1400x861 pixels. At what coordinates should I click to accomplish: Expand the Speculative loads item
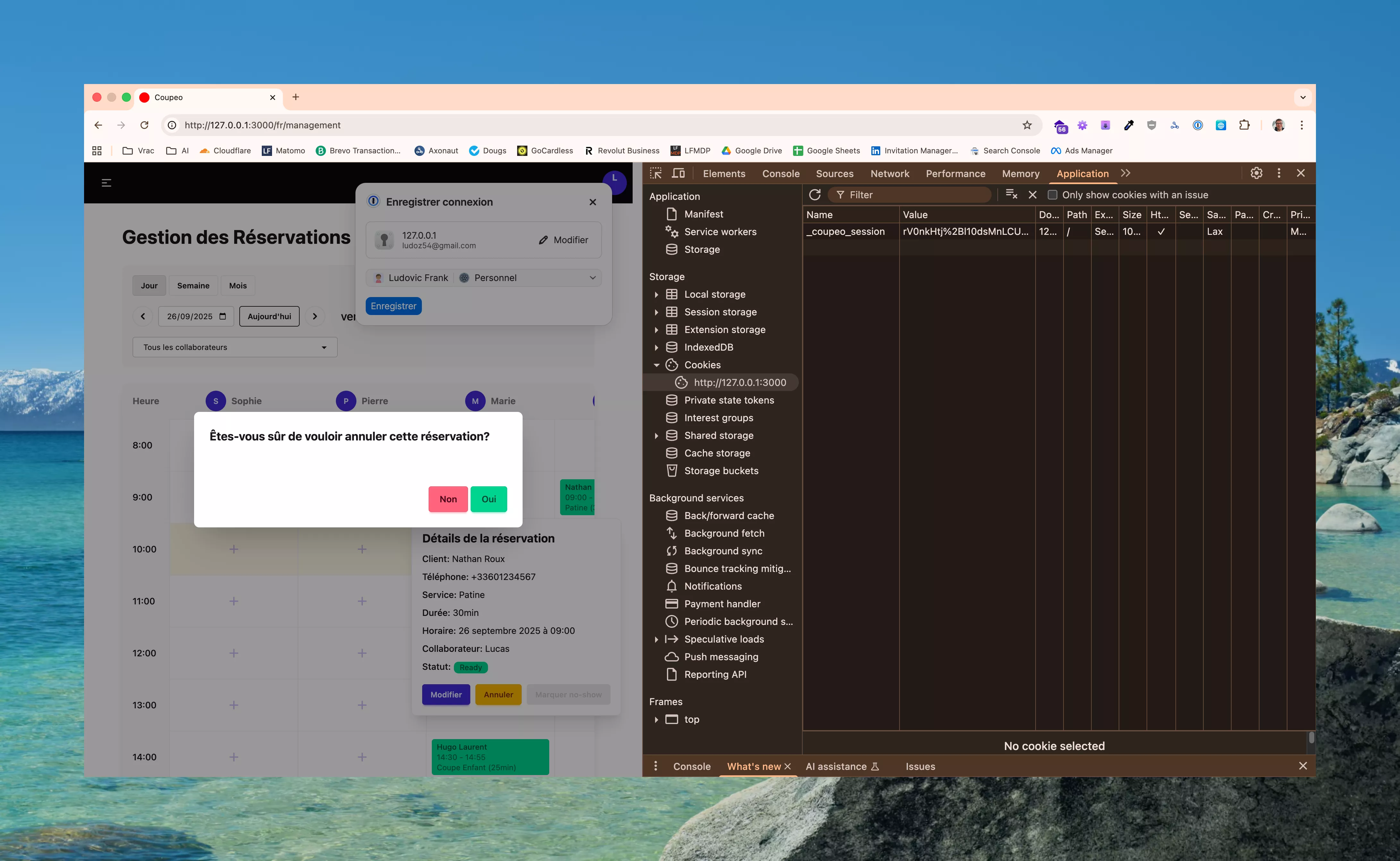(656, 639)
